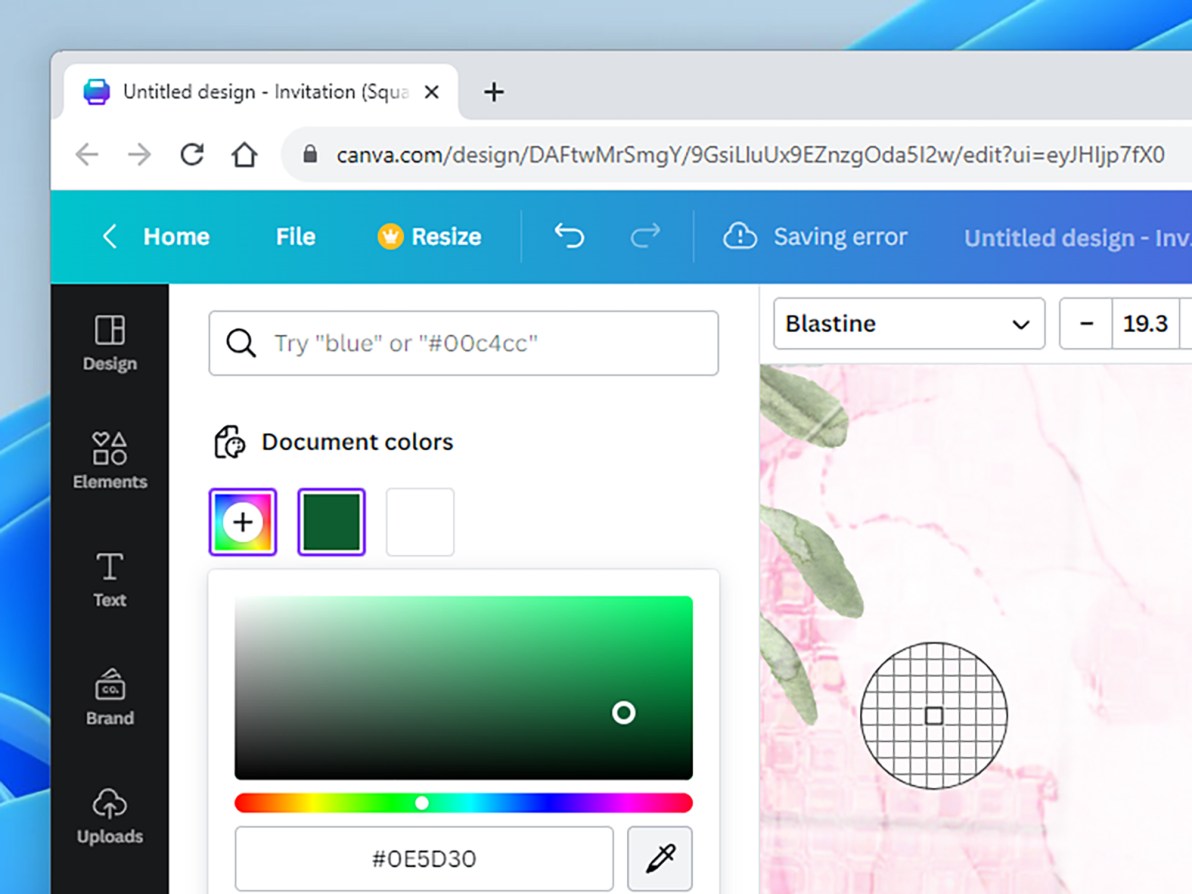Click Home in the top bar
Screen dimensions: 1192x894
176,236
